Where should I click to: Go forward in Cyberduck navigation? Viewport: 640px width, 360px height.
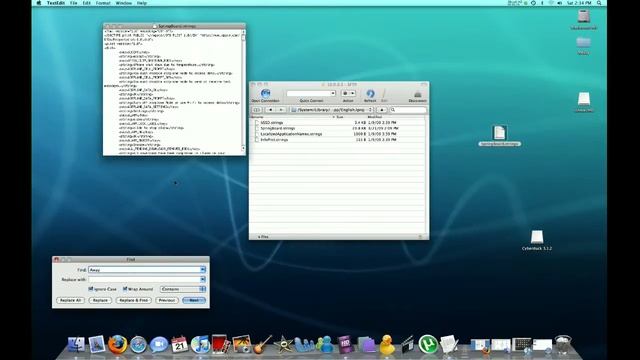pyautogui.click(x=281, y=110)
